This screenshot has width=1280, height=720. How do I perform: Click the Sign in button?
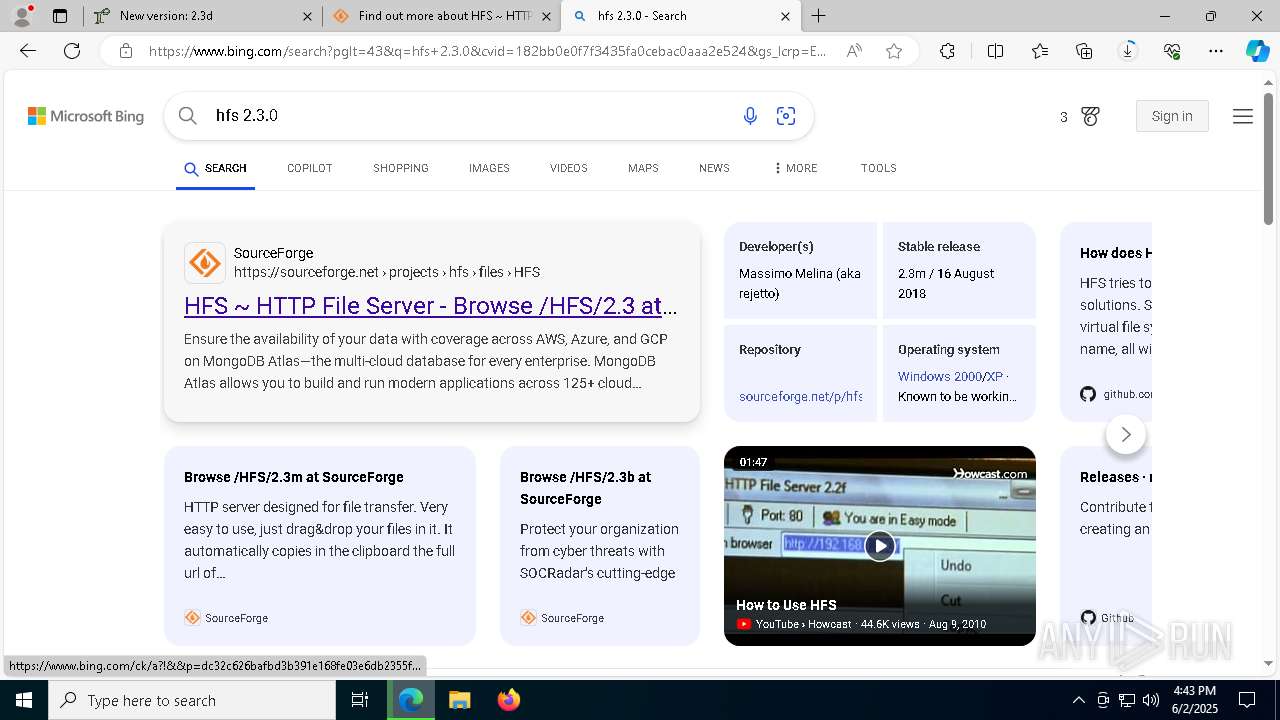[1172, 116]
